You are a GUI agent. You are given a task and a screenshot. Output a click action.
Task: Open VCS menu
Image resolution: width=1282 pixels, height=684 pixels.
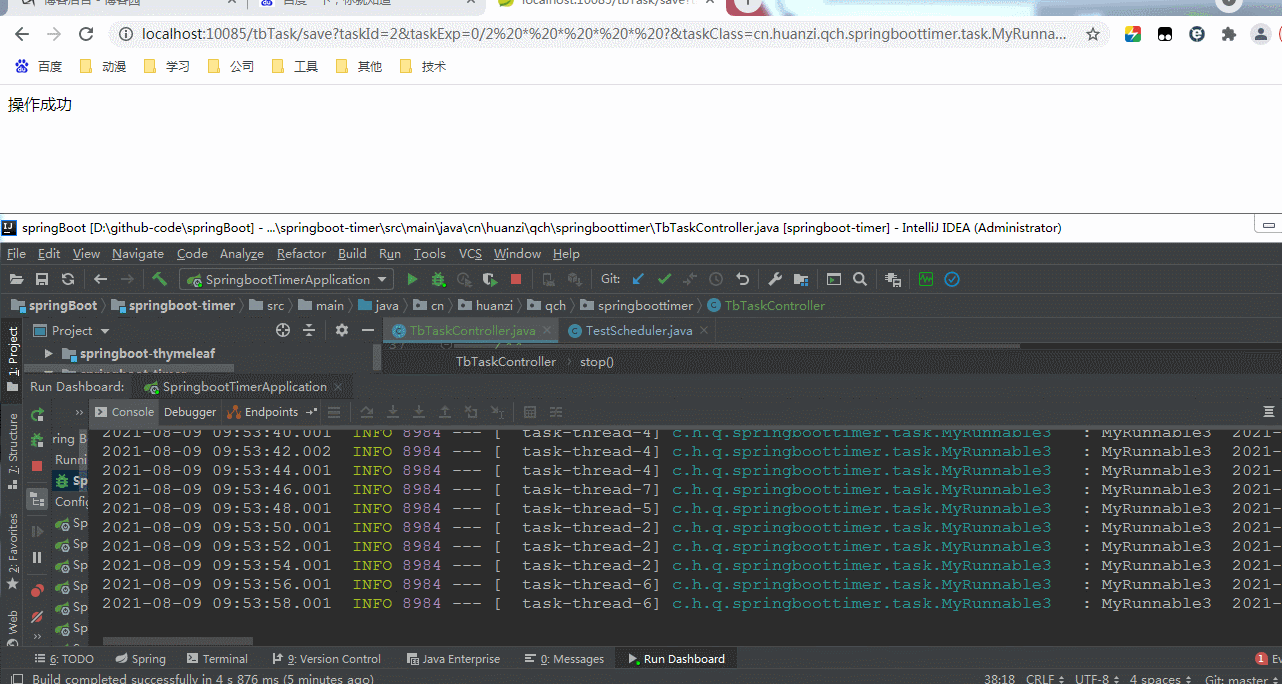[470, 254]
